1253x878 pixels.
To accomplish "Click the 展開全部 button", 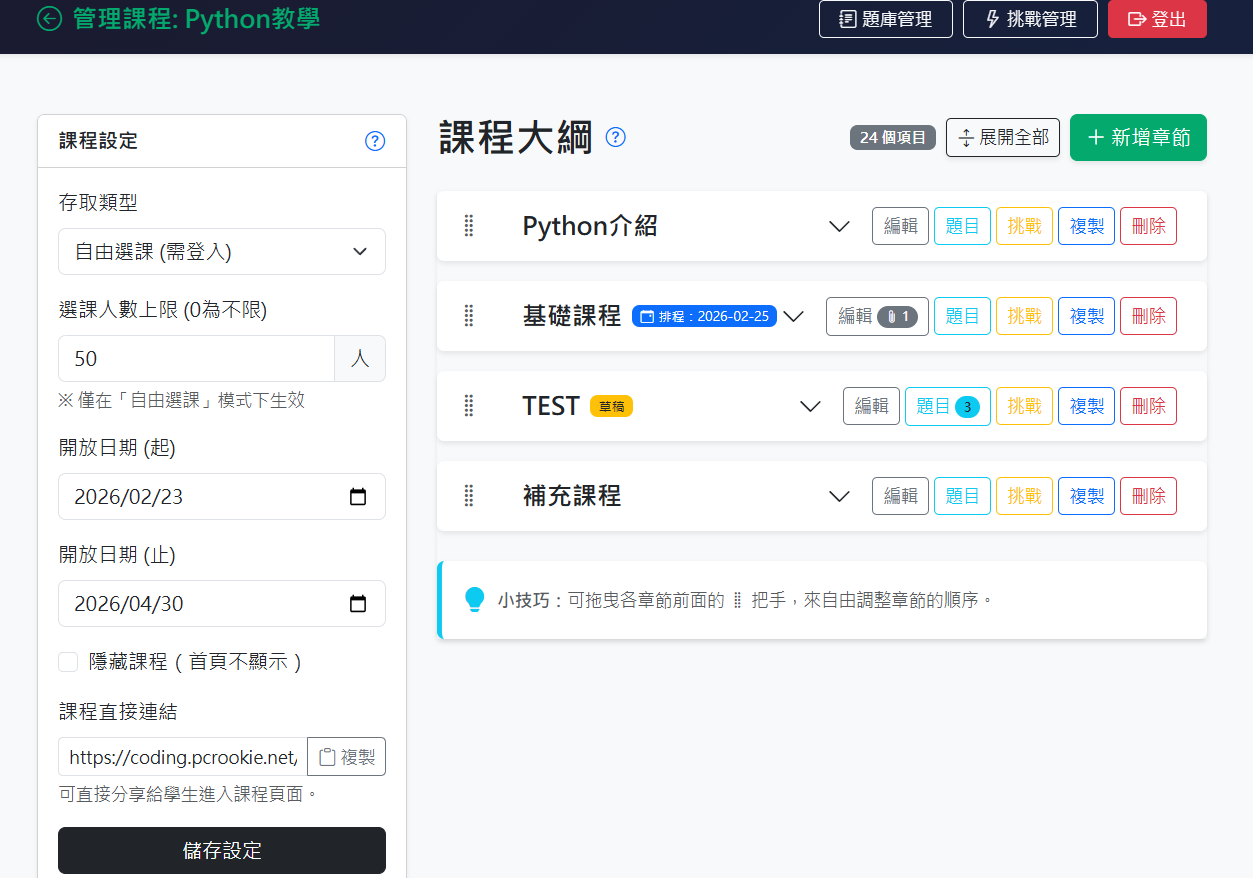I will [x=1002, y=138].
